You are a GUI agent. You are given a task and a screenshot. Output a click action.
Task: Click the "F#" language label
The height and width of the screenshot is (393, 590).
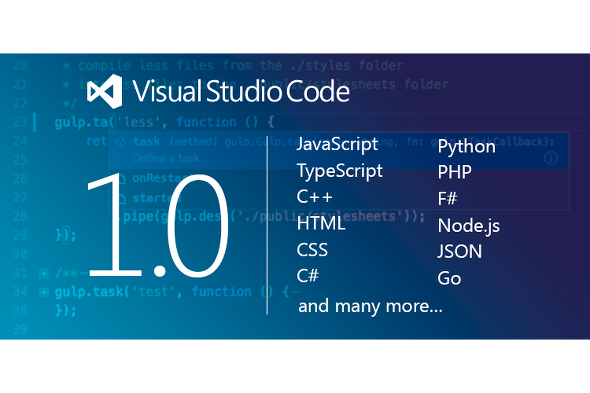pos(447,199)
